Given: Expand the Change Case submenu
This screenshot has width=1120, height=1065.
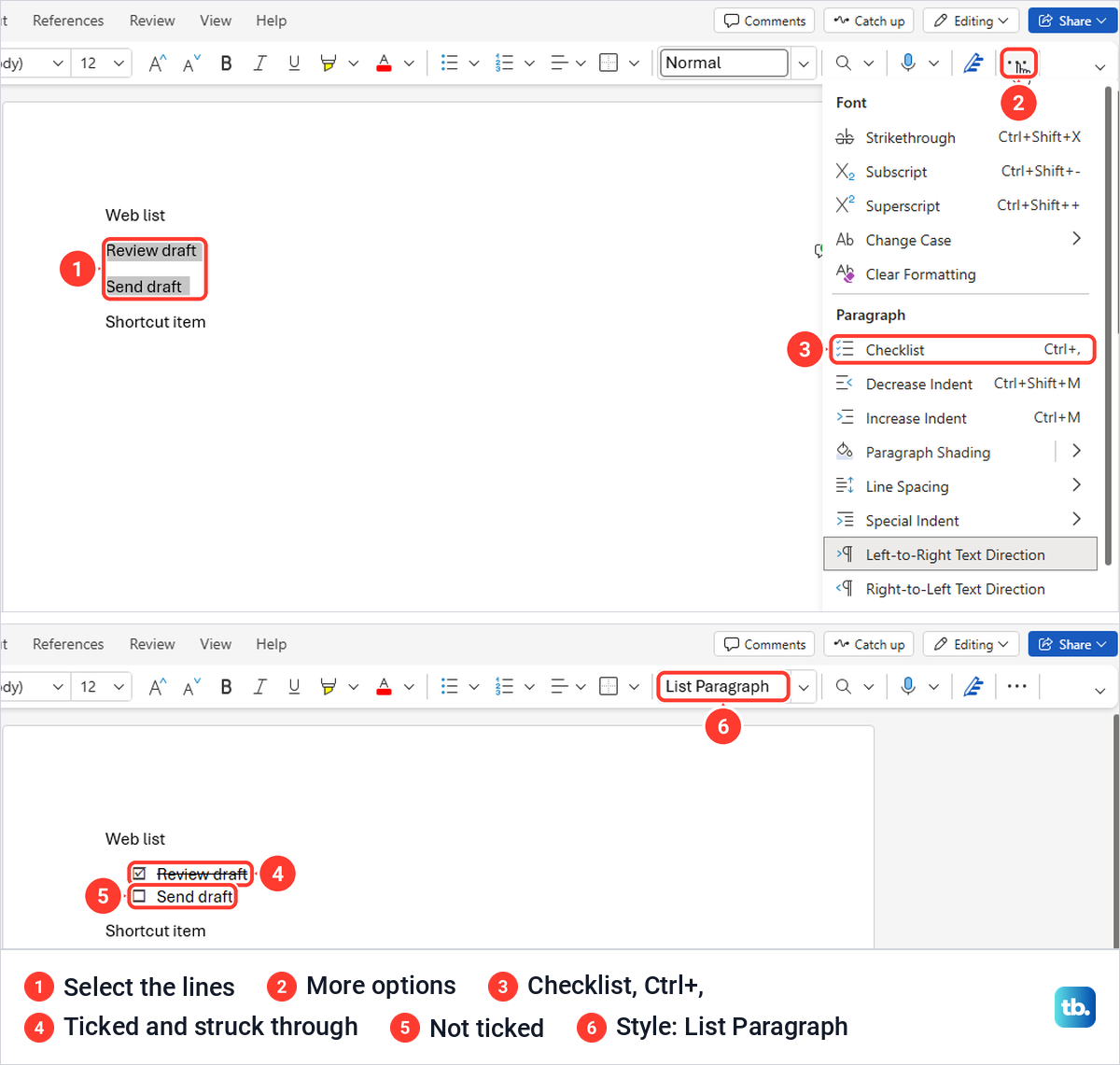Looking at the screenshot, I should click(1076, 239).
